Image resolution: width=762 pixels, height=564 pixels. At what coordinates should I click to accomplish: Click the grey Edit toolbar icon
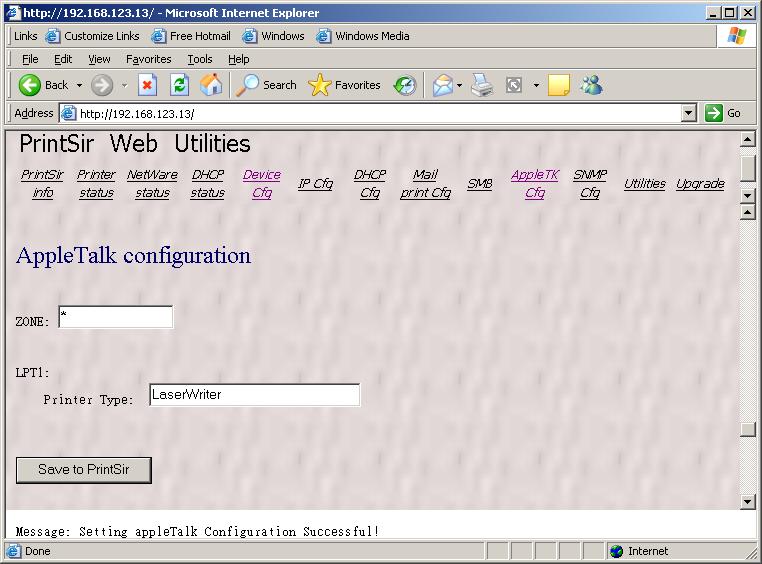pyautogui.click(x=514, y=85)
